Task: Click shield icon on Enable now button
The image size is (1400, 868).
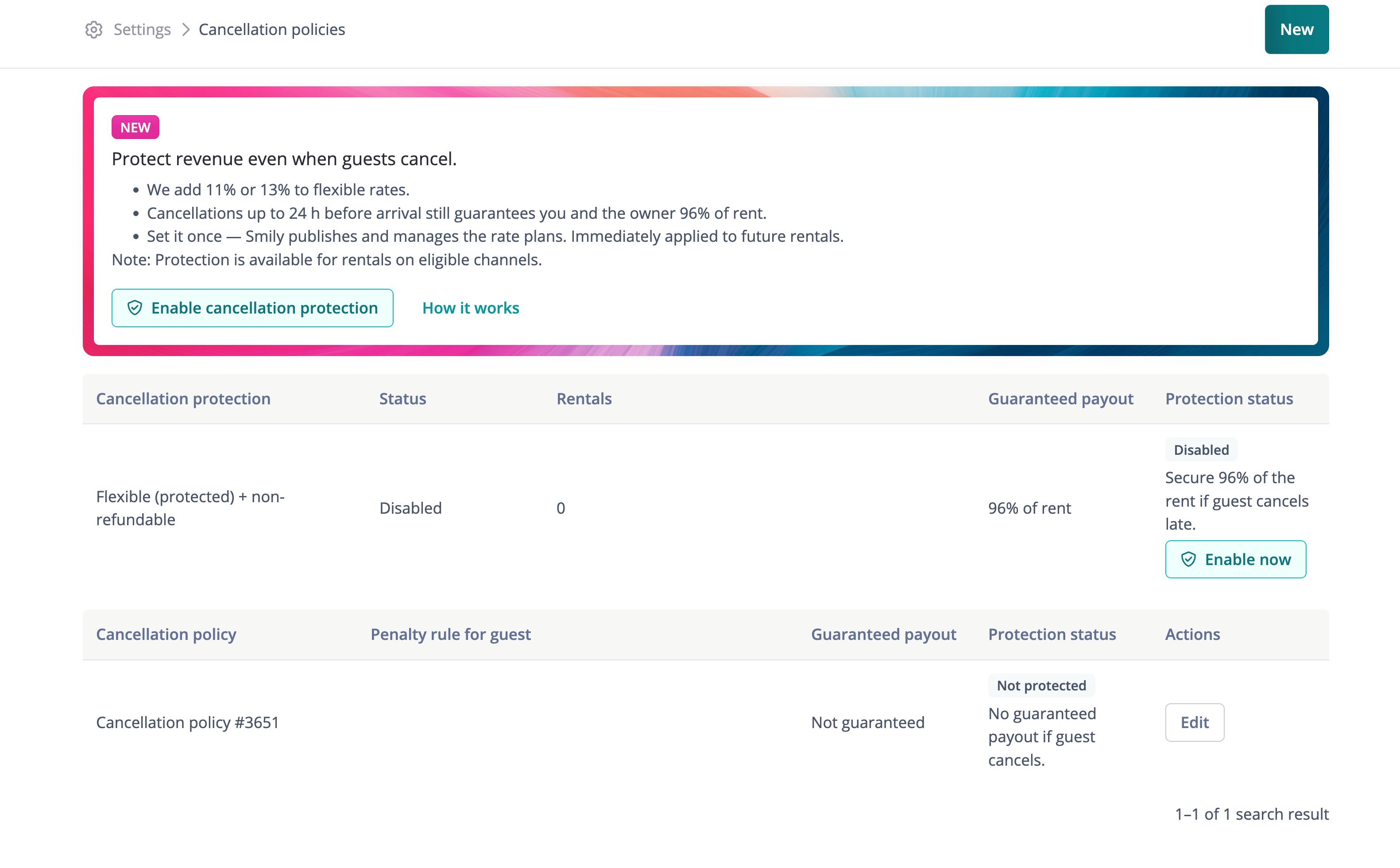Action: (1188, 559)
